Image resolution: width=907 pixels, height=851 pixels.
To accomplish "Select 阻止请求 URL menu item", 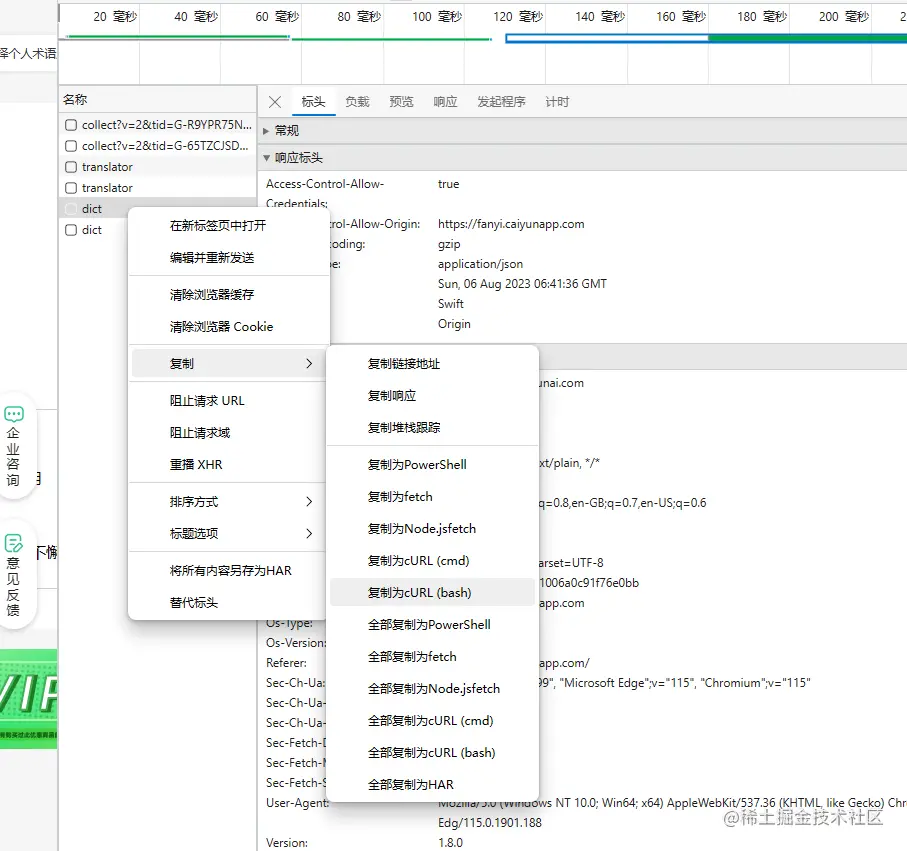I will [x=228, y=400].
